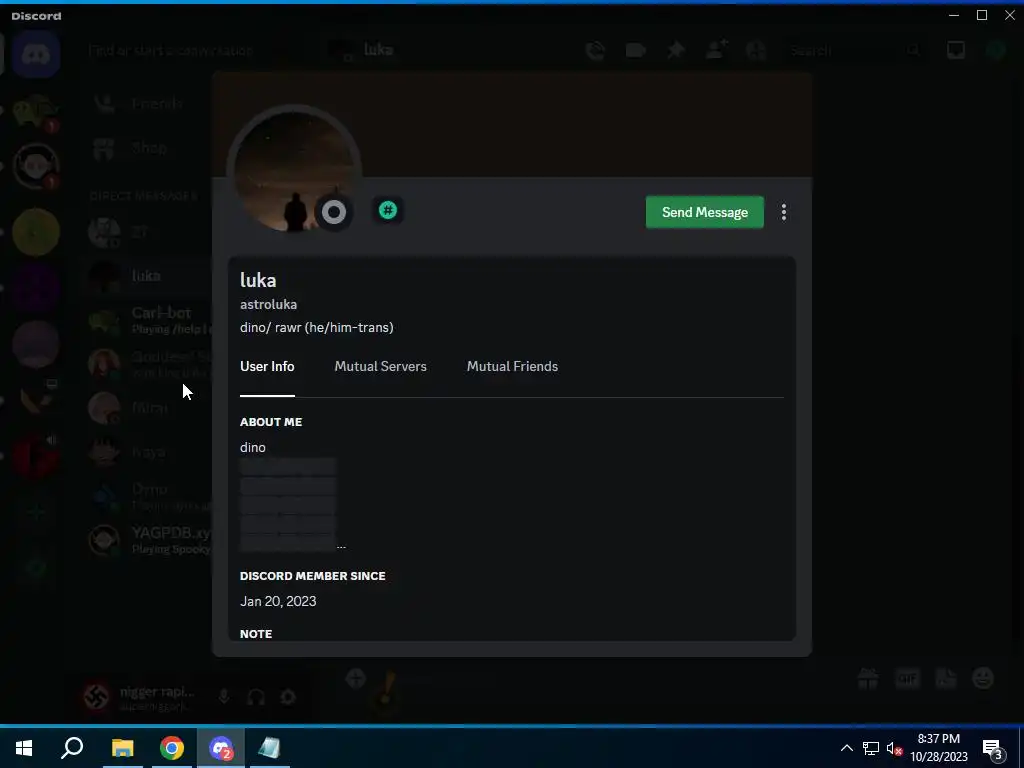Click the ABOUT ME heading
The height and width of the screenshot is (768, 1024).
point(271,422)
